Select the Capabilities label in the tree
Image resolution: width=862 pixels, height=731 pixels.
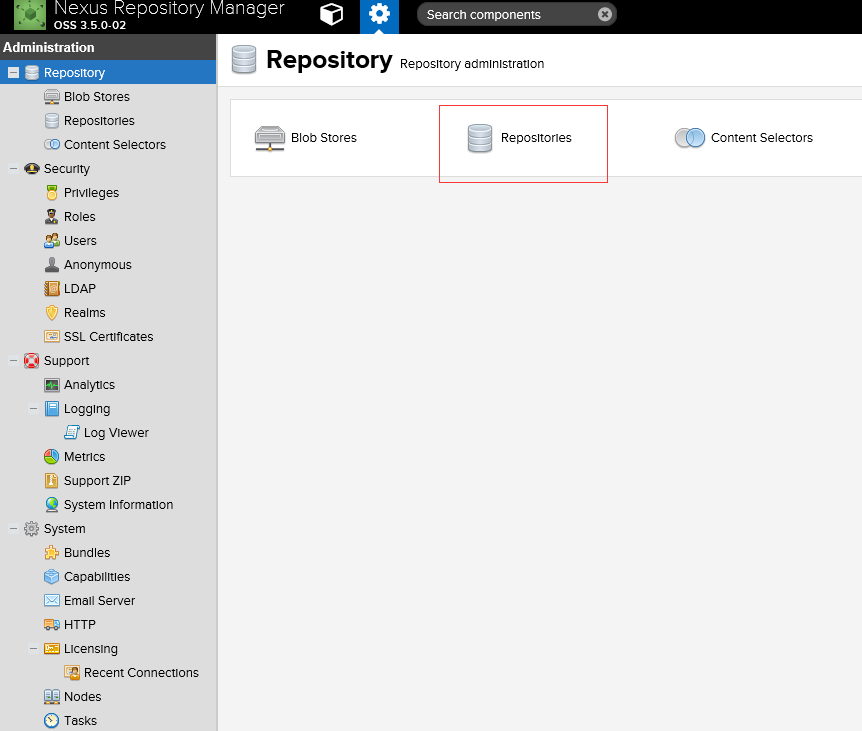[x=97, y=577]
